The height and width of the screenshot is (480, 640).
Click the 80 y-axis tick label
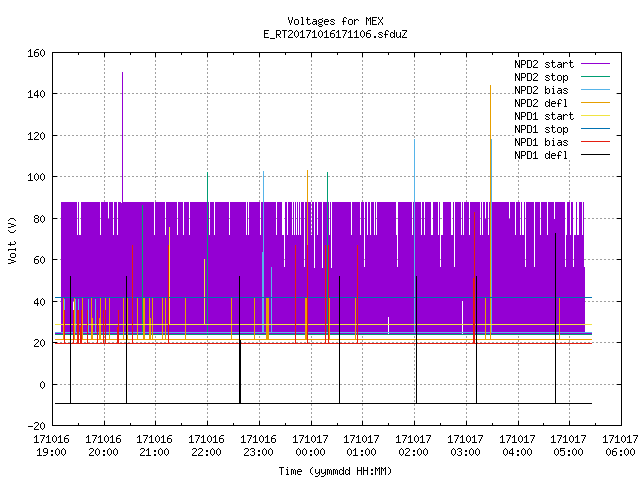39,219
